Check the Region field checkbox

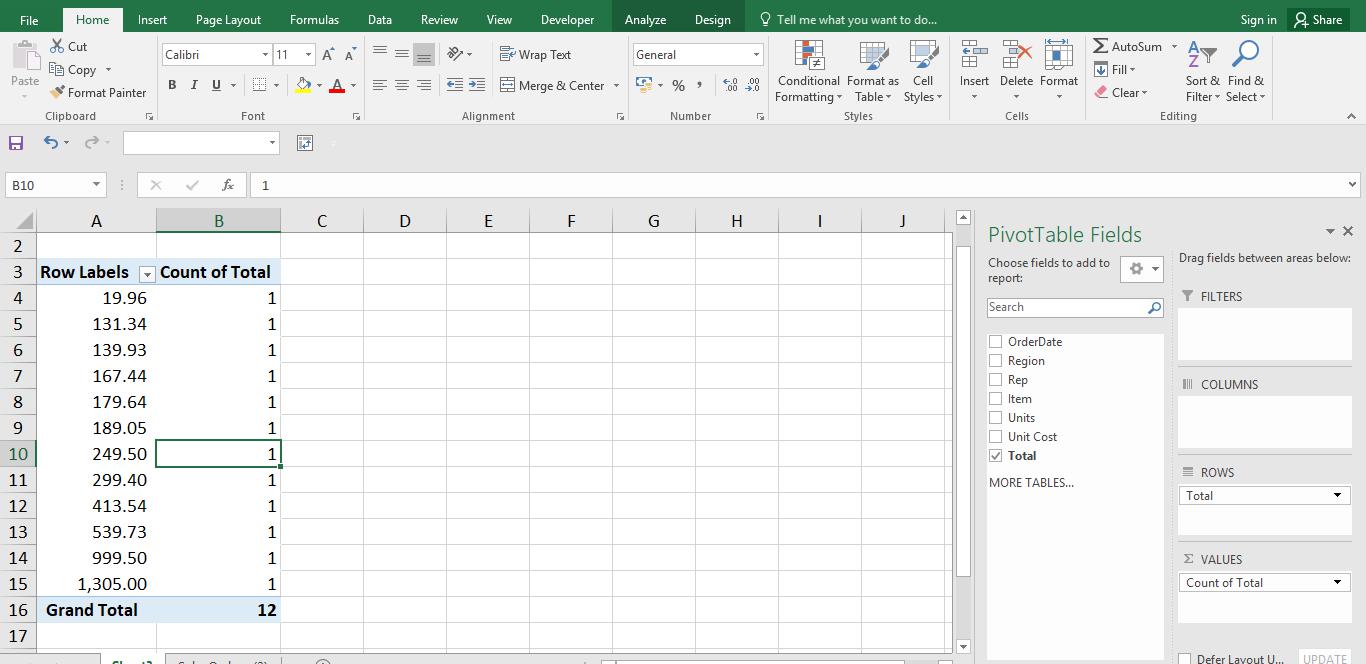click(x=996, y=360)
